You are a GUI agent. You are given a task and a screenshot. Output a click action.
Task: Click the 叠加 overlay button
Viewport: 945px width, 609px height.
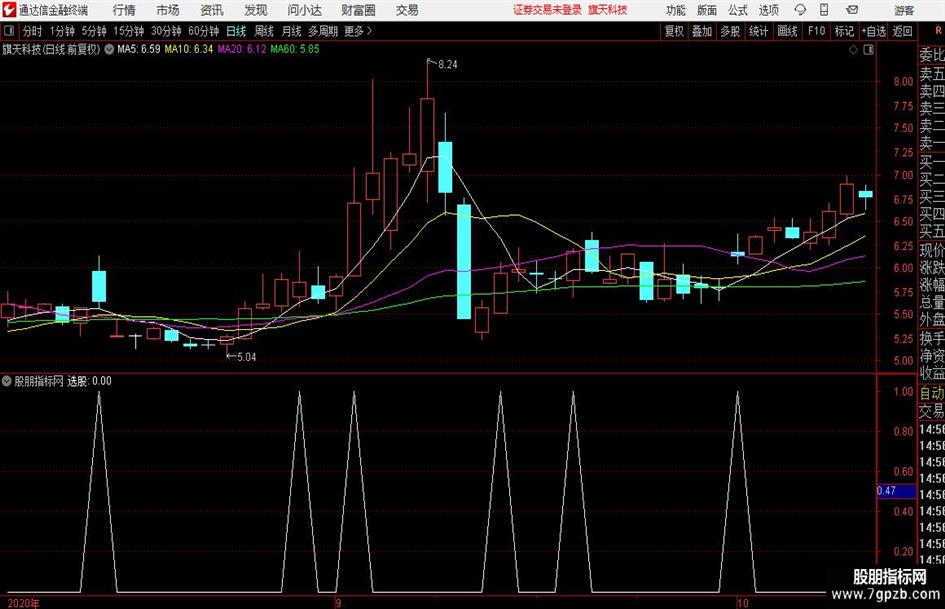click(x=702, y=31)
